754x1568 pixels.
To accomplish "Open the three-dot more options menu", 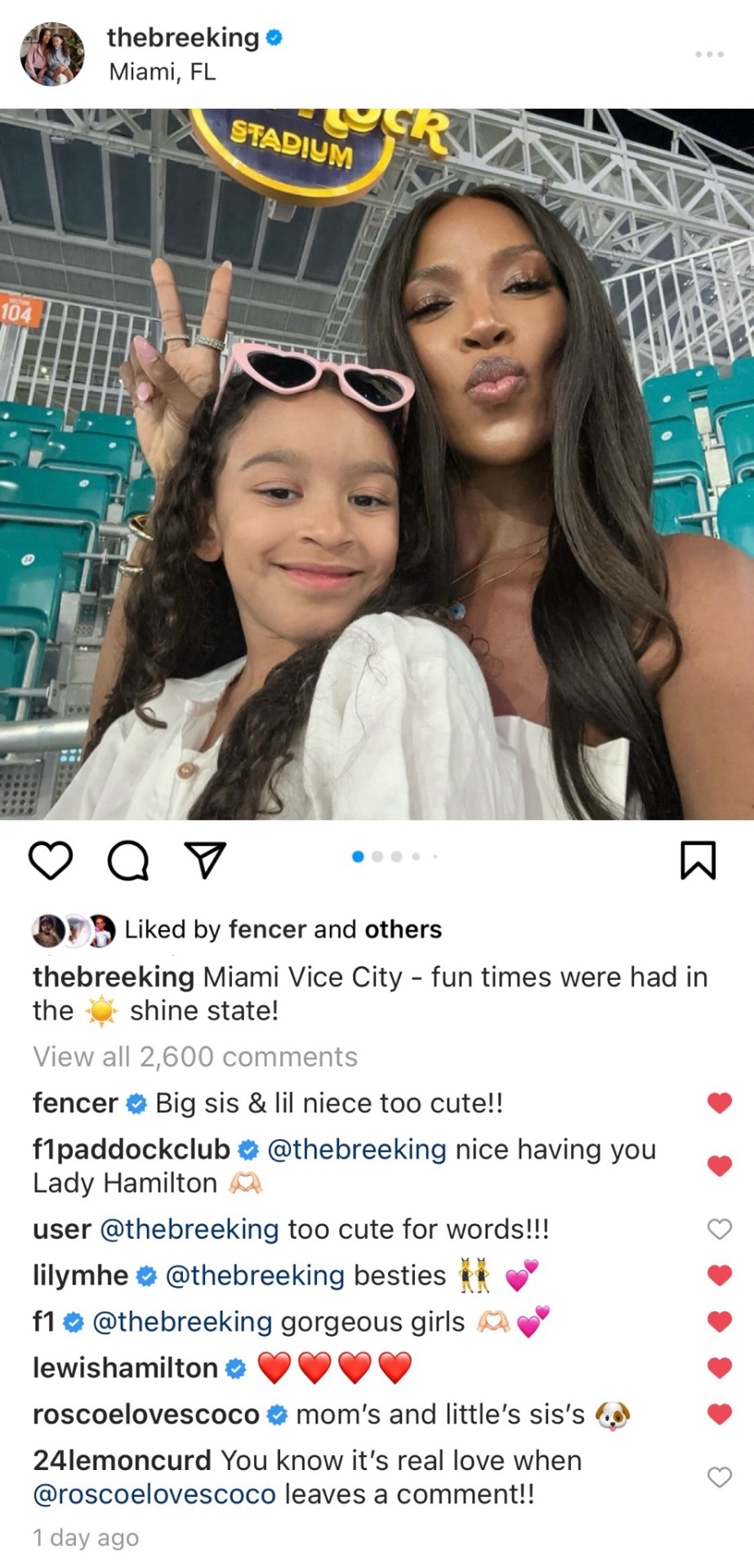I will click(709, 54).
